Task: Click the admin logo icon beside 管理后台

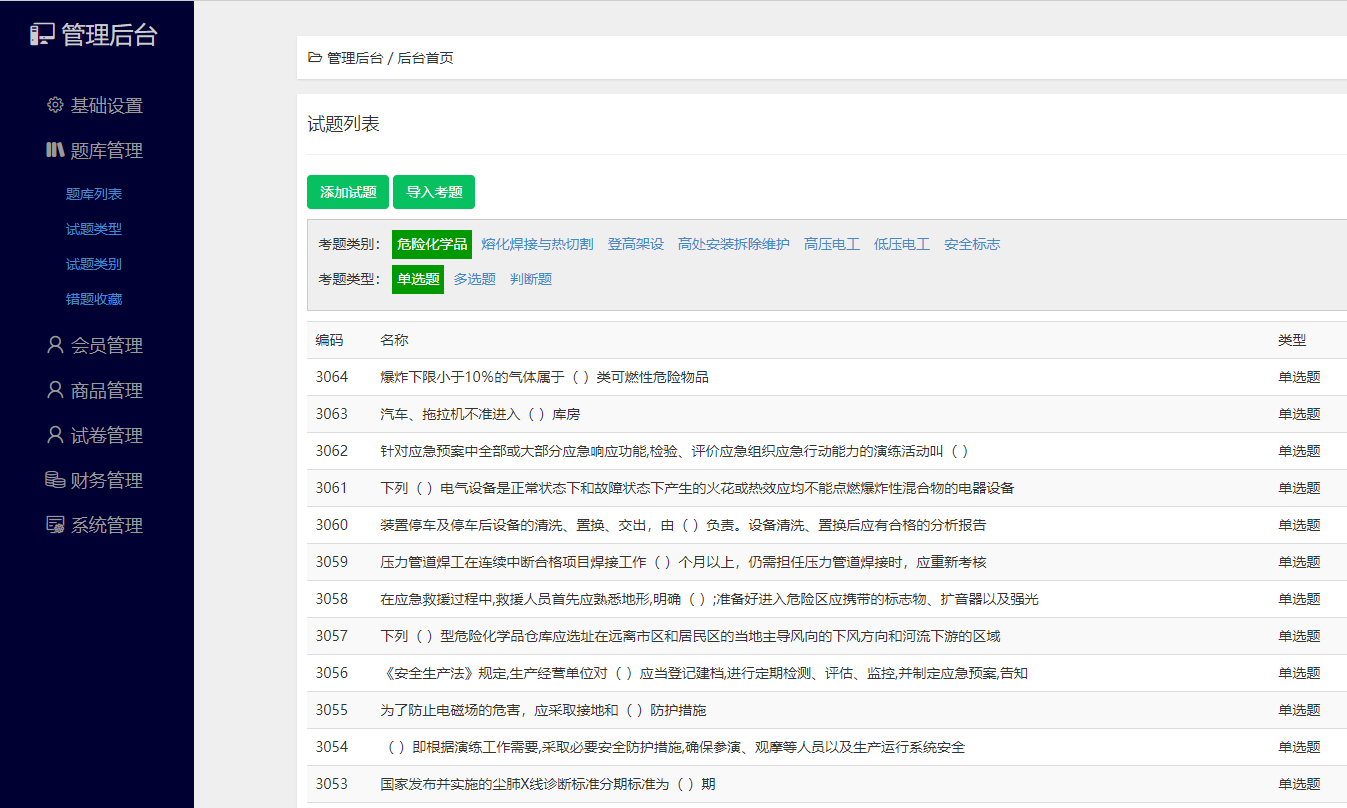Action: [x=41, y=35]
